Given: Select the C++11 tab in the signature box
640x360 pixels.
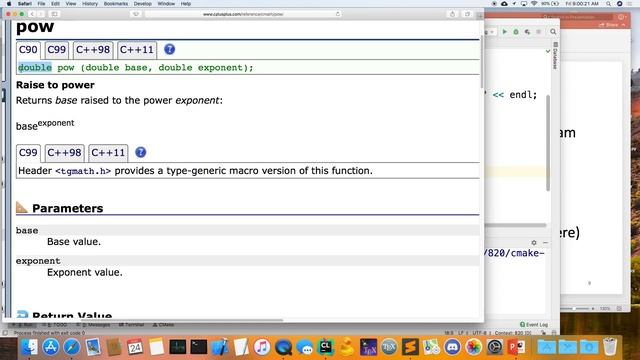Looking at the screenshot, I should point(137,50).
